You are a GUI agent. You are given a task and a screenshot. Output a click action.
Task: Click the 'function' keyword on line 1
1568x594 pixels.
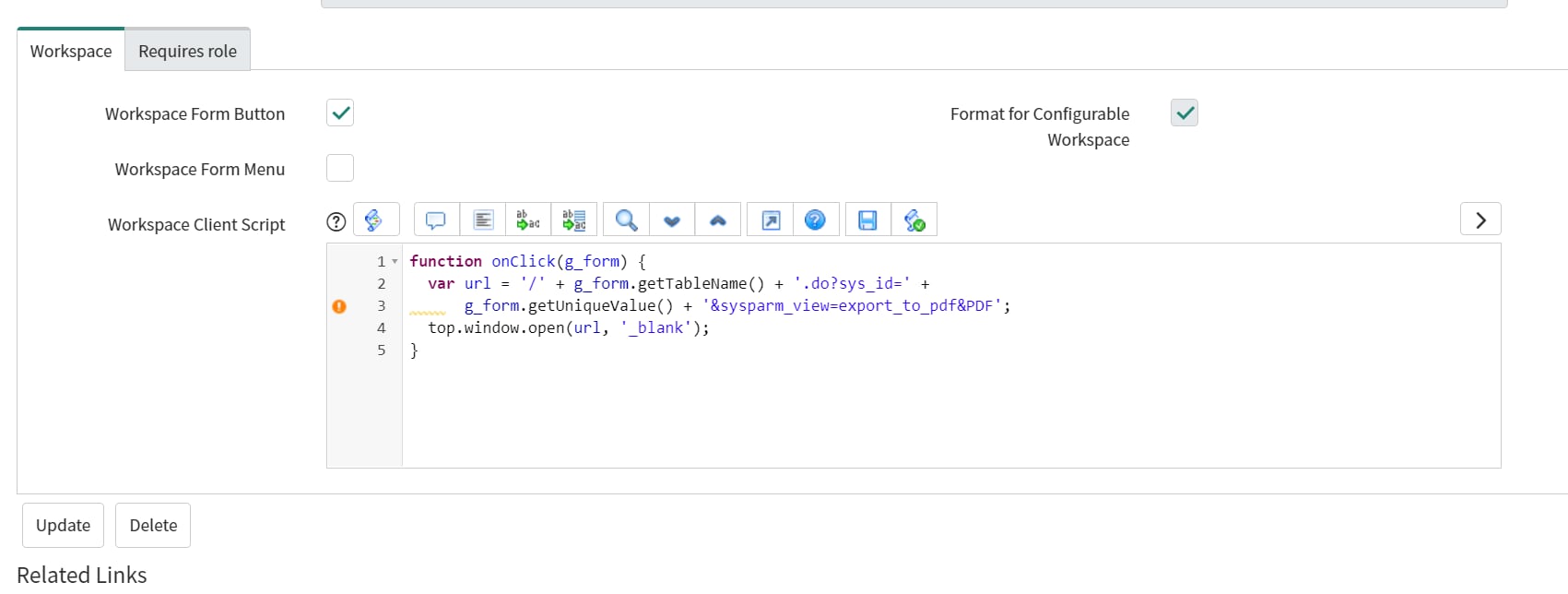(445, 262)
